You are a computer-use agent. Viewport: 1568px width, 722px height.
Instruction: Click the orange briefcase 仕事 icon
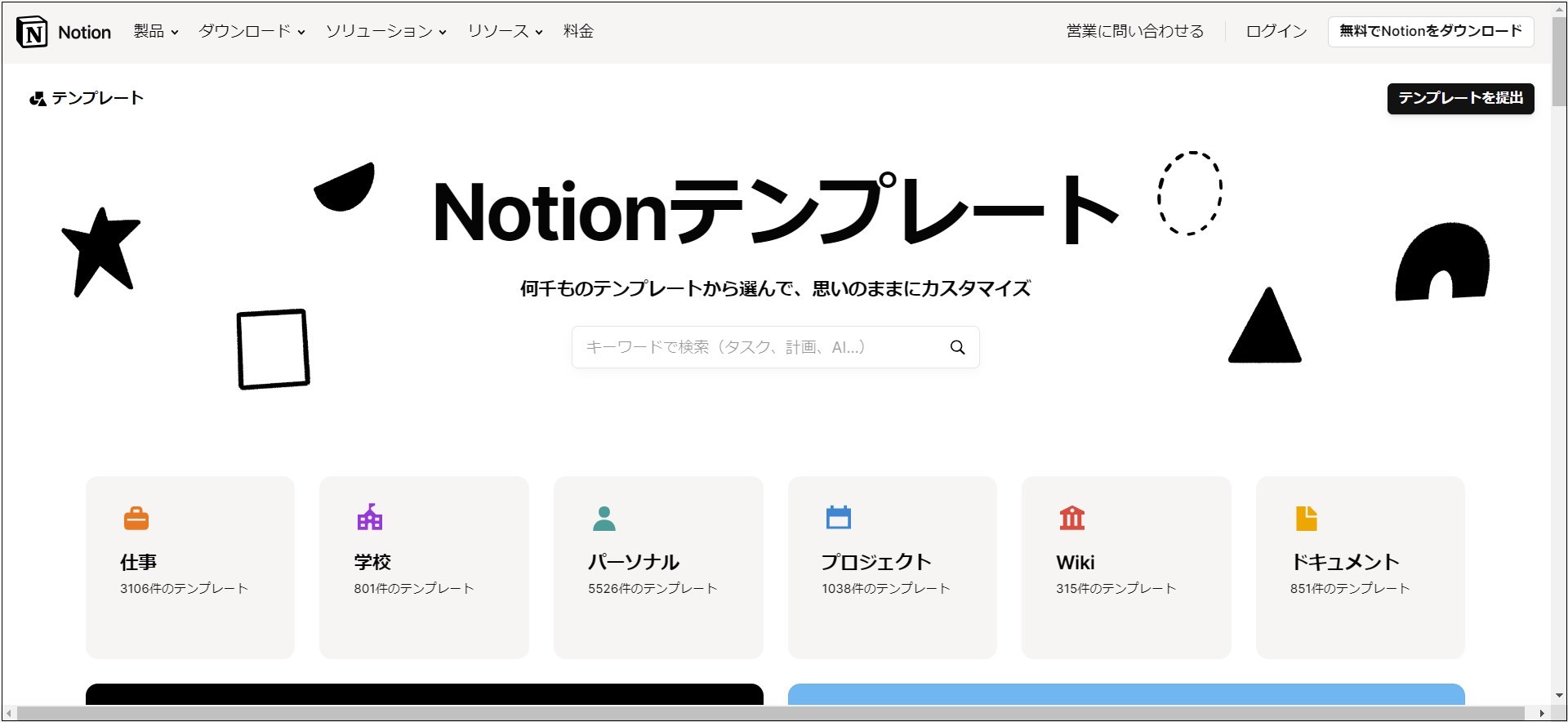[x=136, y=519]
